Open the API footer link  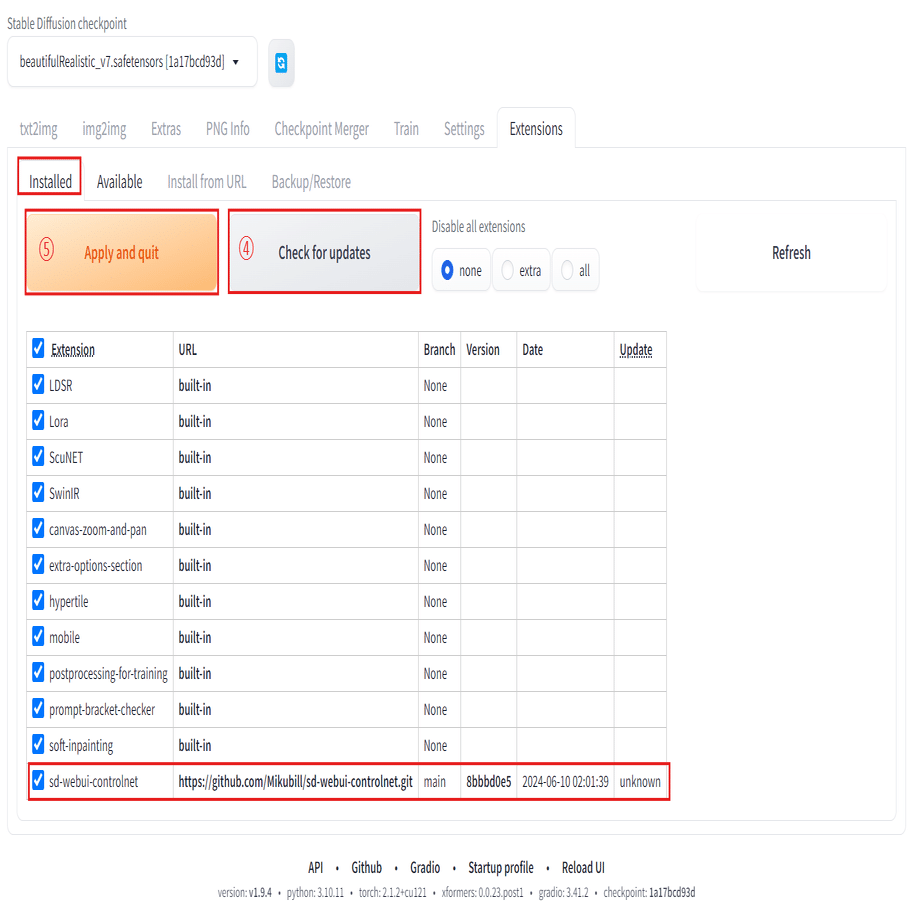(315, 868)
